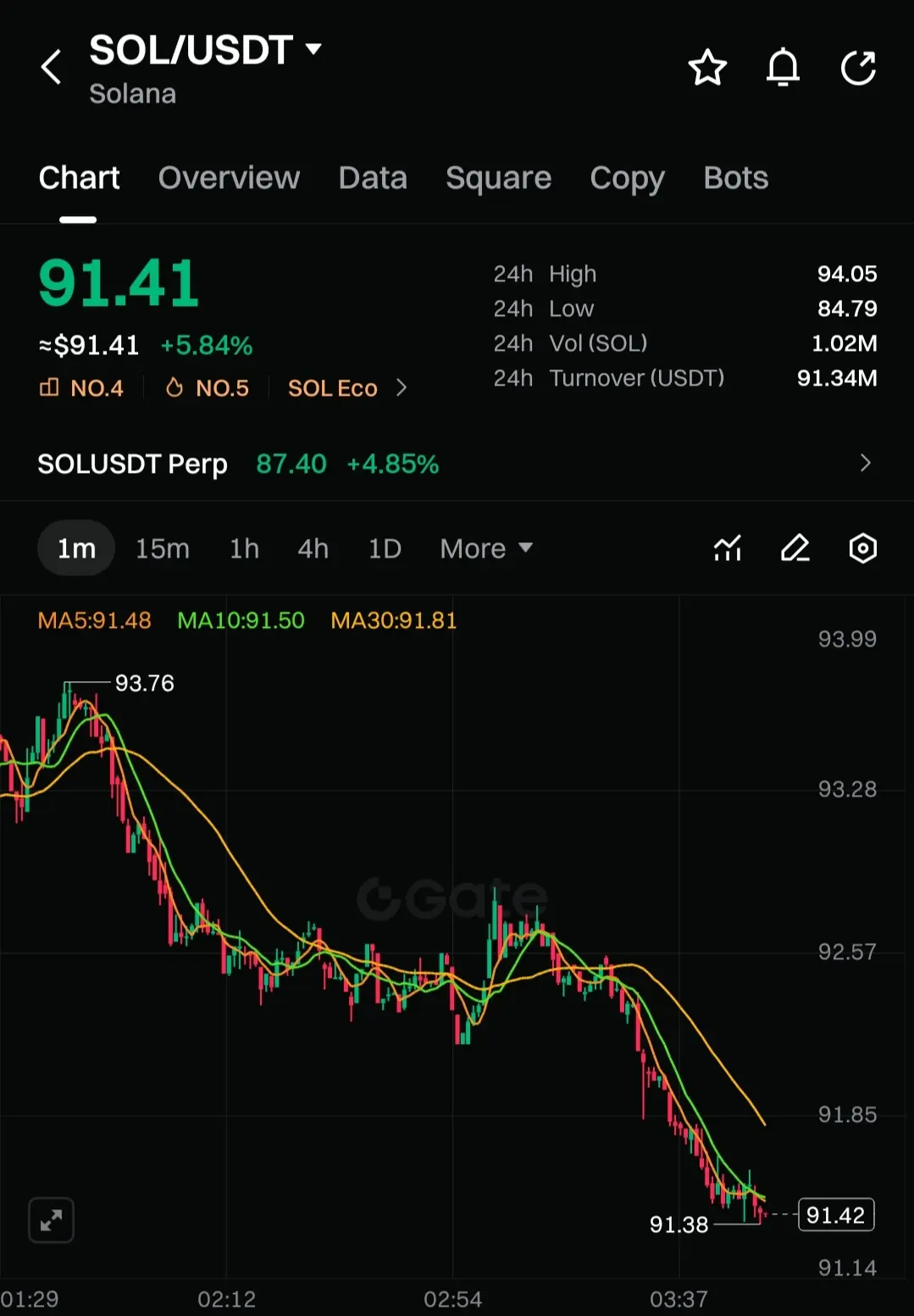Image resolution: width=914 pixels, height=1316 pixels.
Task: Select the 15m timeframe
Action: click(x=163, y=548)
